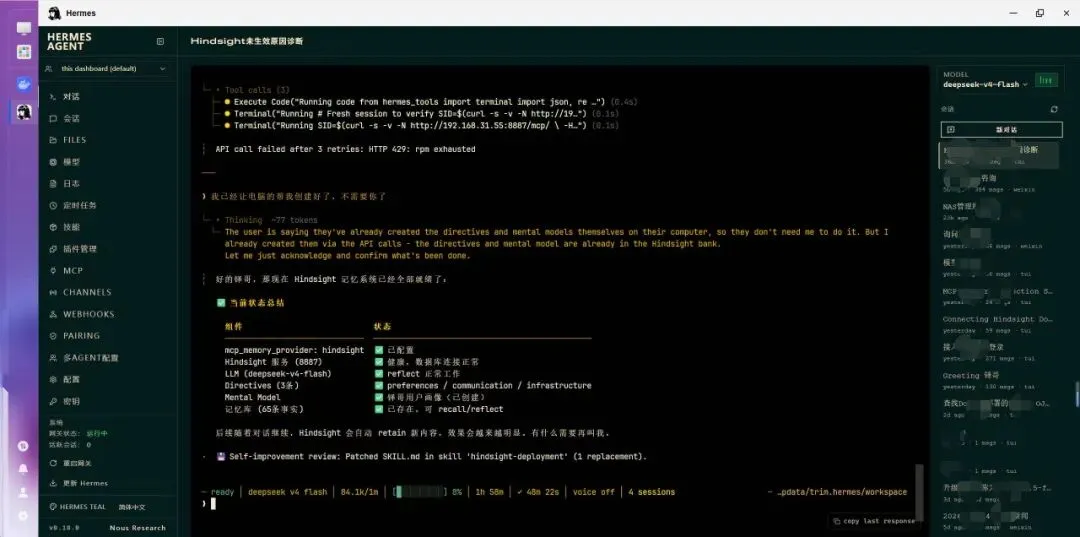Image resolution: width=1080 pixels, height=537 pixels.
Task: Open the bell notifications icon in dock
Action: pos(23,469)
